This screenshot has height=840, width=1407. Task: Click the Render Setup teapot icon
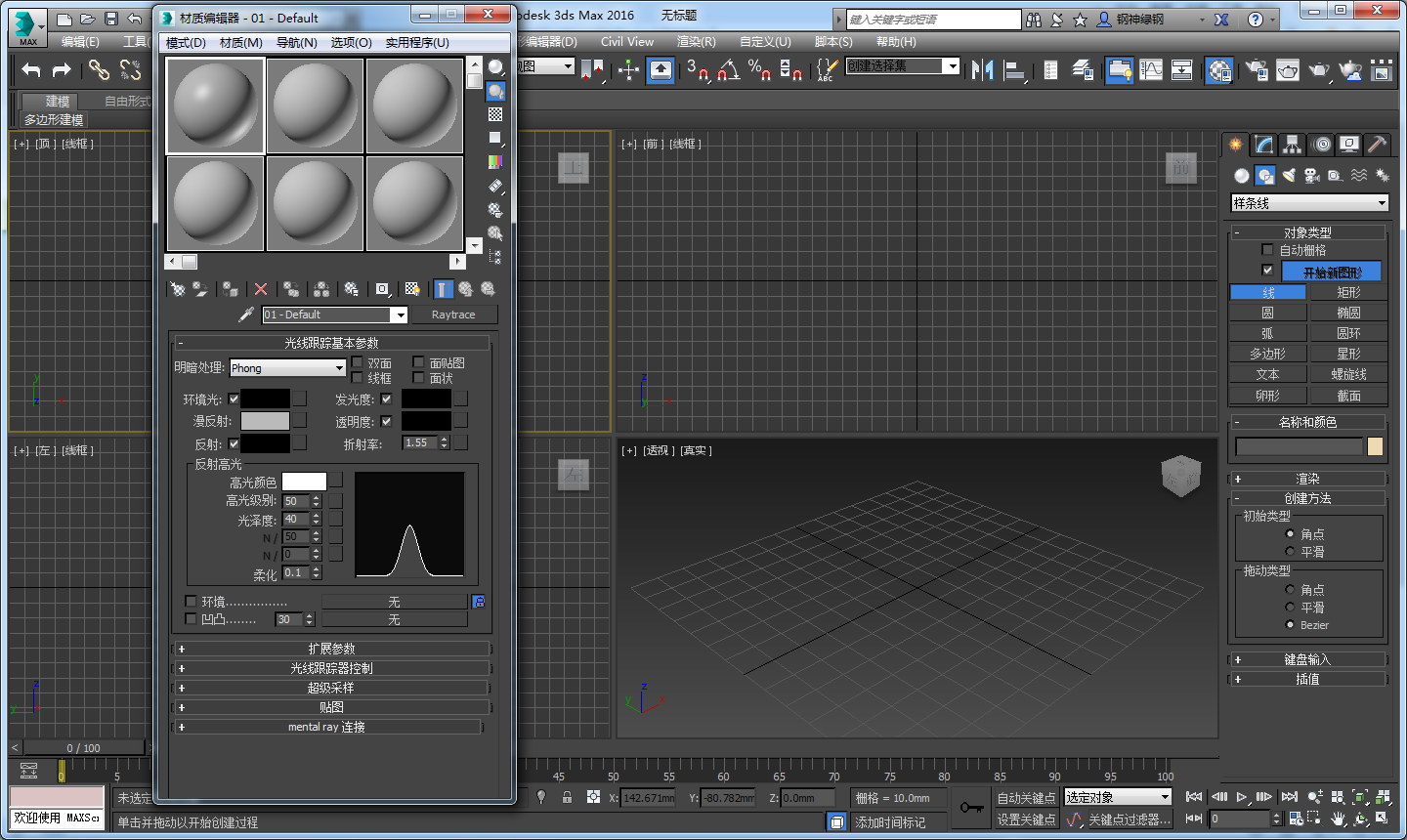click(1257, 69)
